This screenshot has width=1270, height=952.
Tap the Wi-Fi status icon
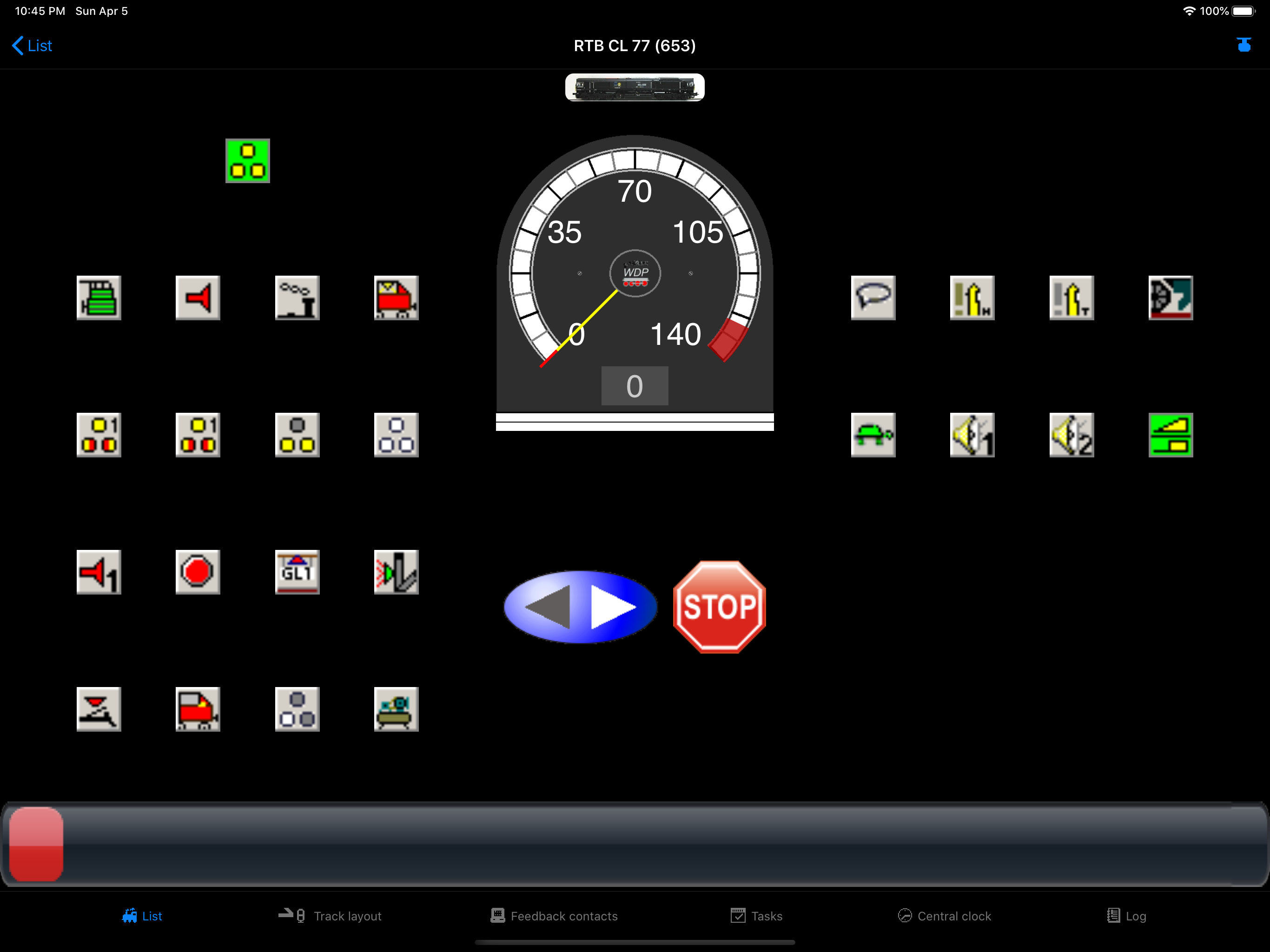[1189, 11]
